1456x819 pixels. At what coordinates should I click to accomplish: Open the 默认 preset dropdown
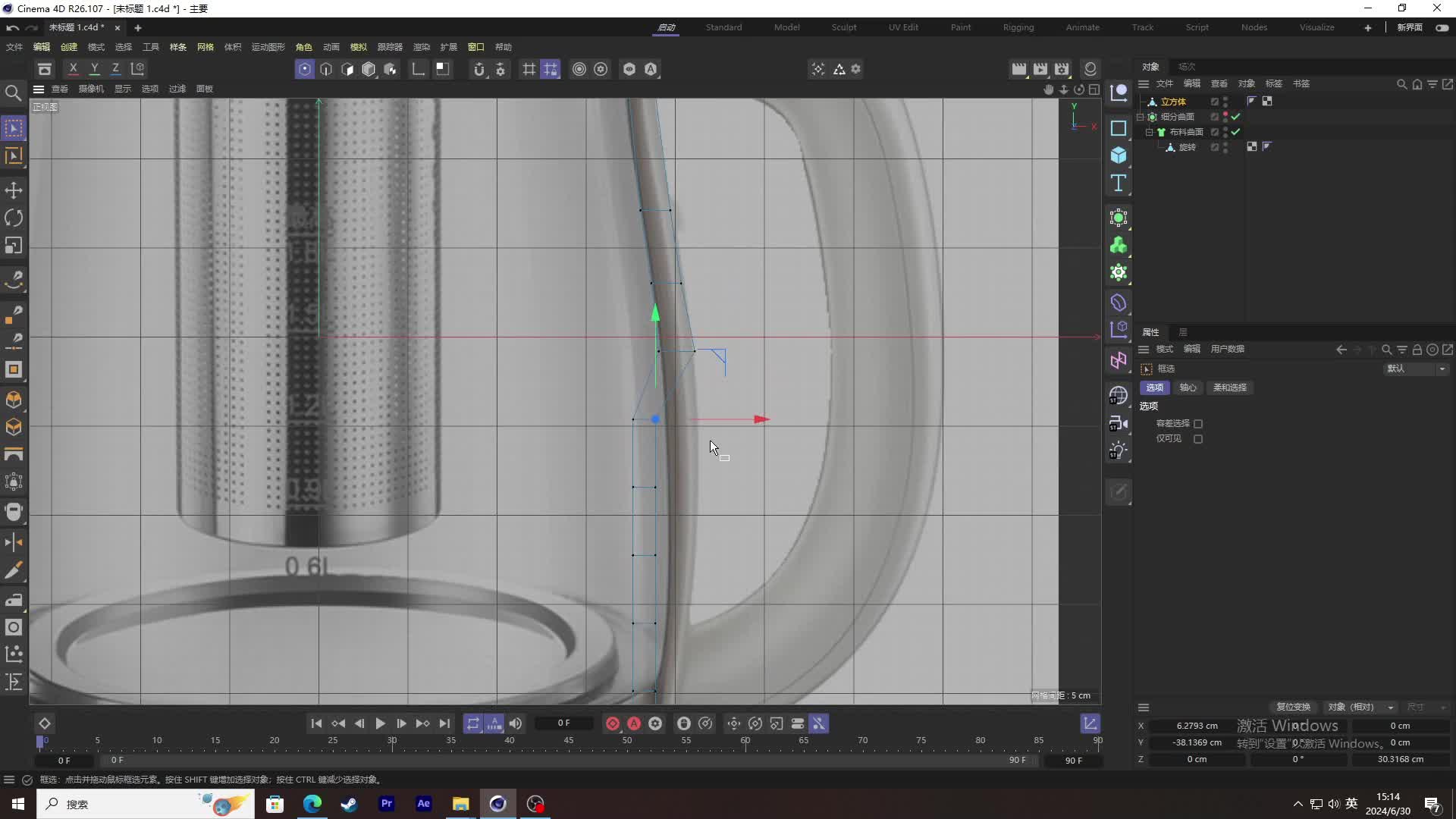coord(1417,369)
